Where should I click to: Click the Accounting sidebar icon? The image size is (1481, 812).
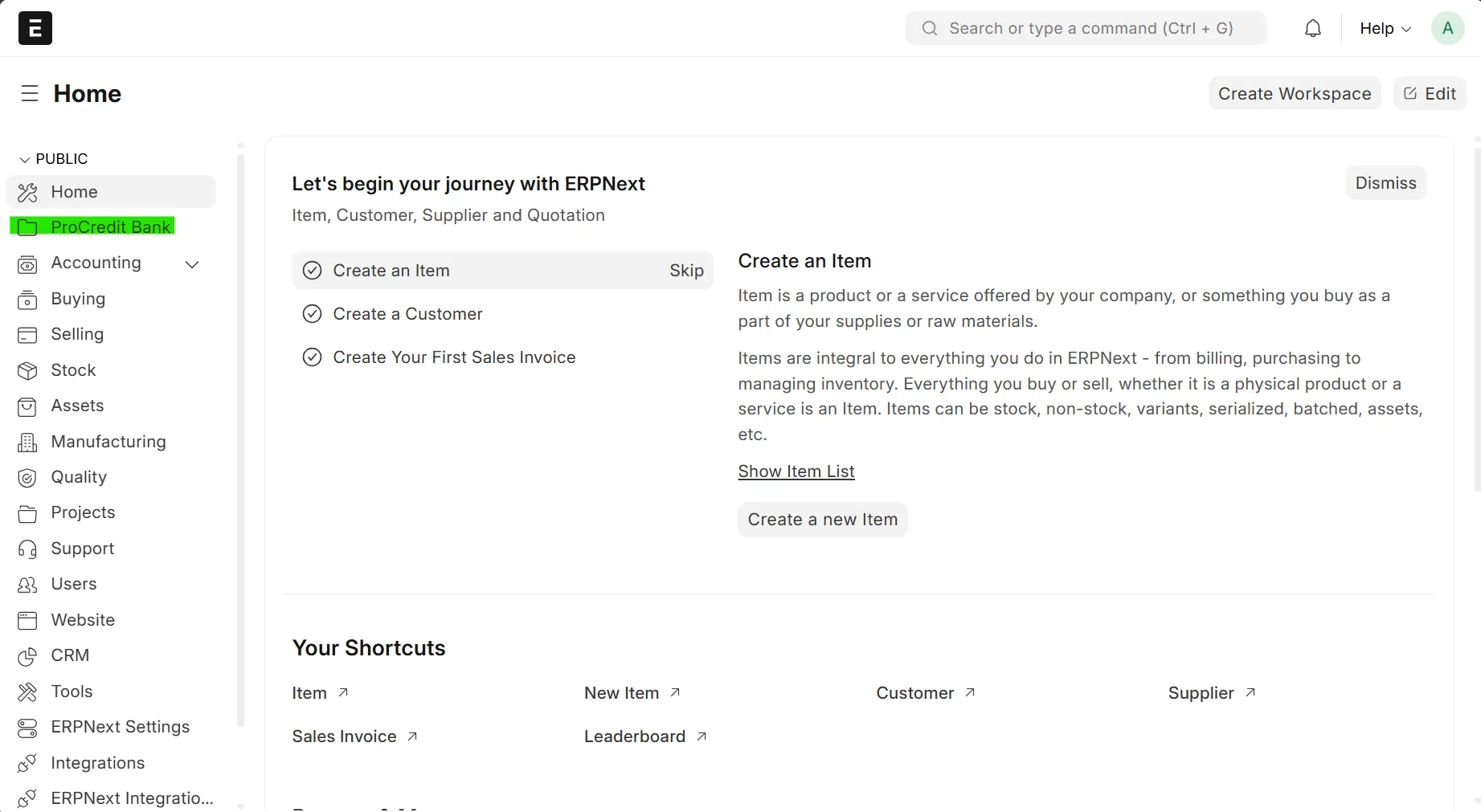coord(27,263)
